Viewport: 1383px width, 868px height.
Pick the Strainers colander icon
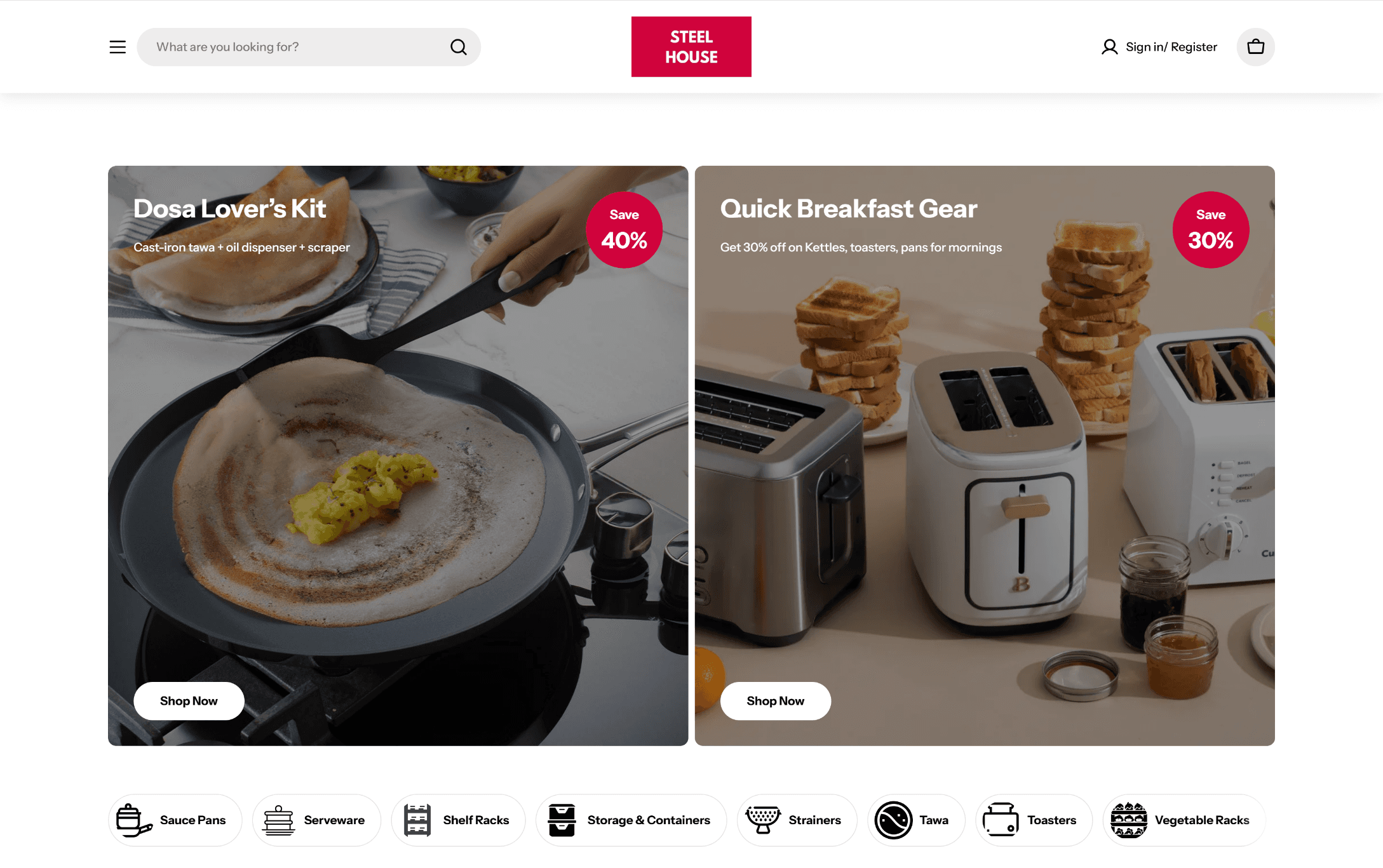pyautogui.click(x=763, y=820)
